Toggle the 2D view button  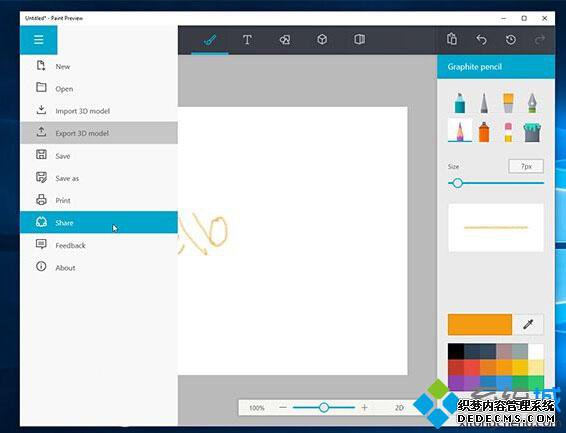click(399, 408)
